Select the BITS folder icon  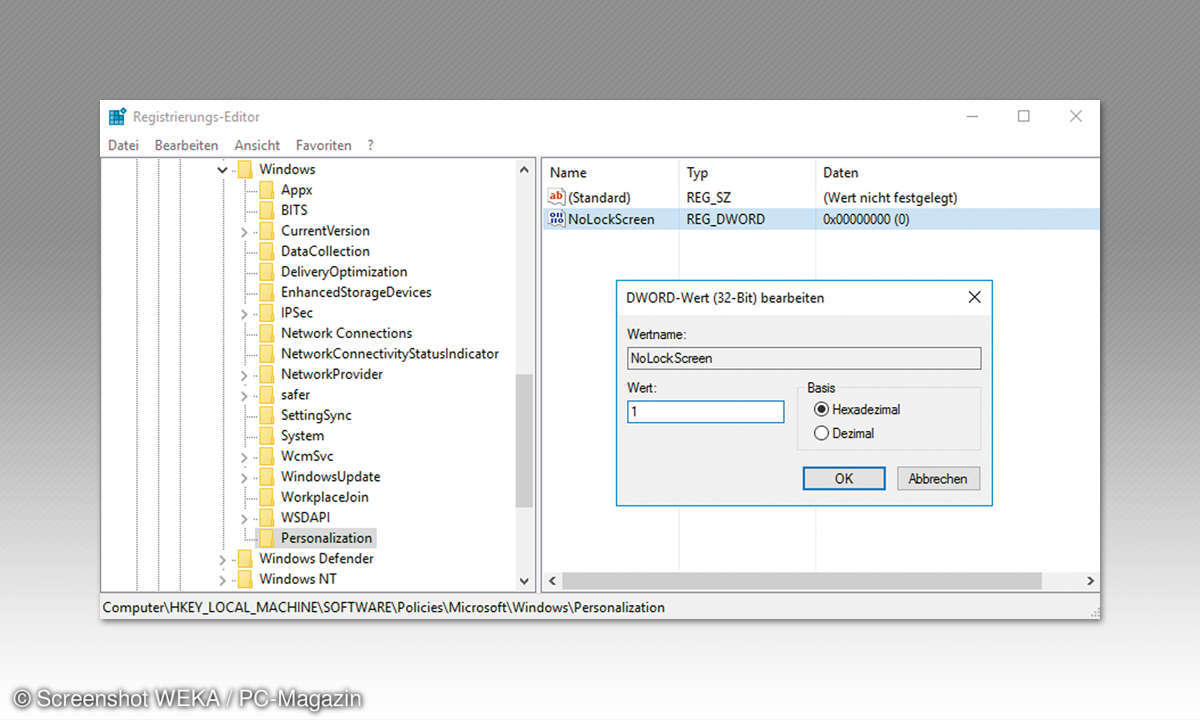pyautogui.click(x=266, y=210)
